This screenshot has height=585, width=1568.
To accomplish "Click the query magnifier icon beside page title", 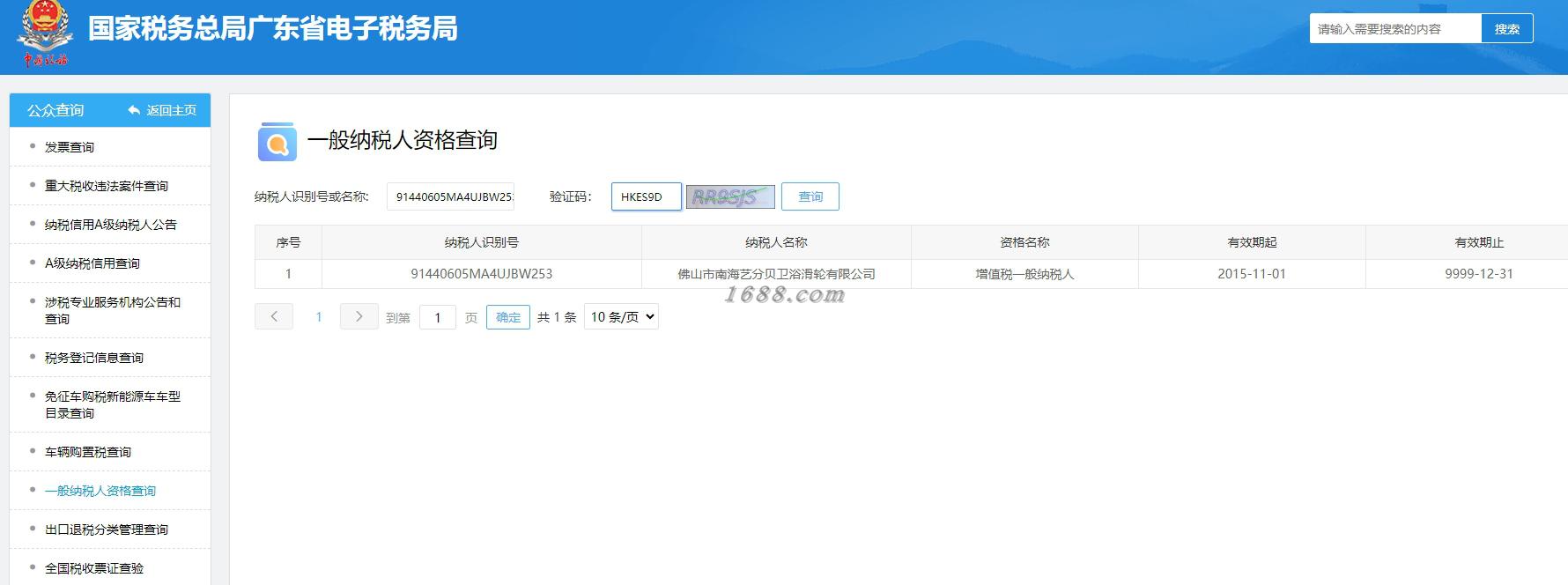I will point(277,142).
